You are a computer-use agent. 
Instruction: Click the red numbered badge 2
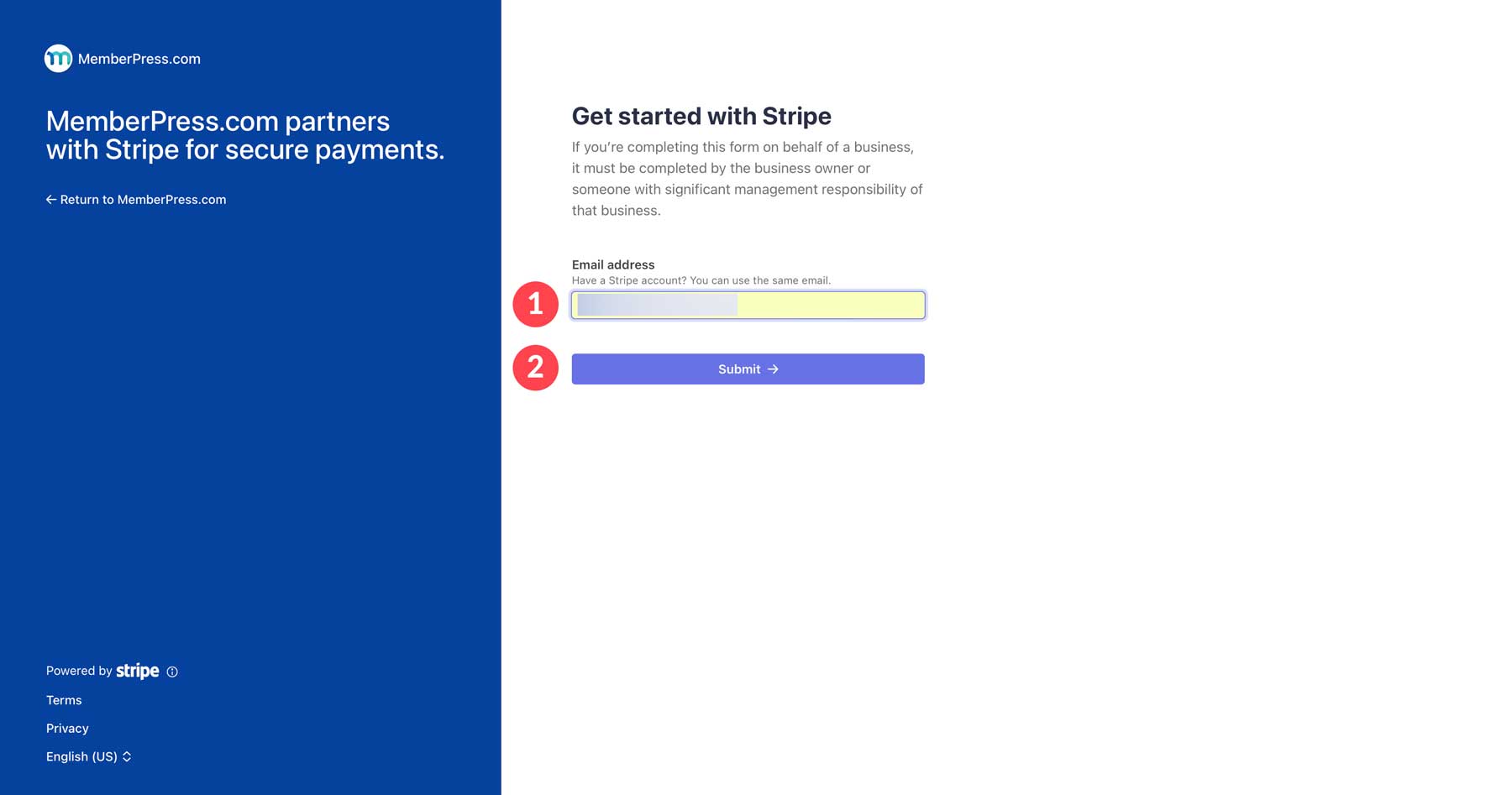pyautogui.click(x=536, y=368)
